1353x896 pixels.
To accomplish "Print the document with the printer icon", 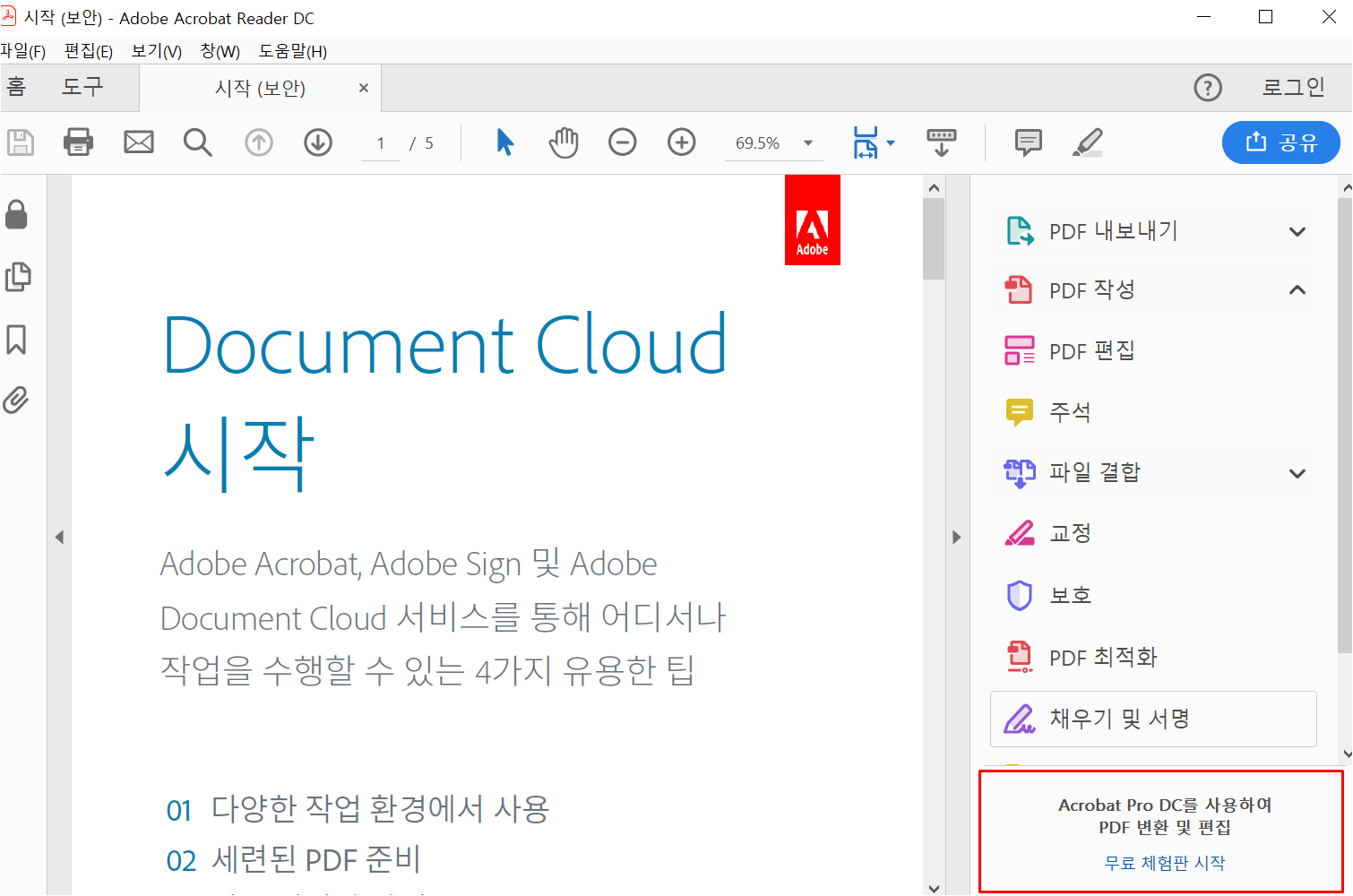I will pos(79,142).
